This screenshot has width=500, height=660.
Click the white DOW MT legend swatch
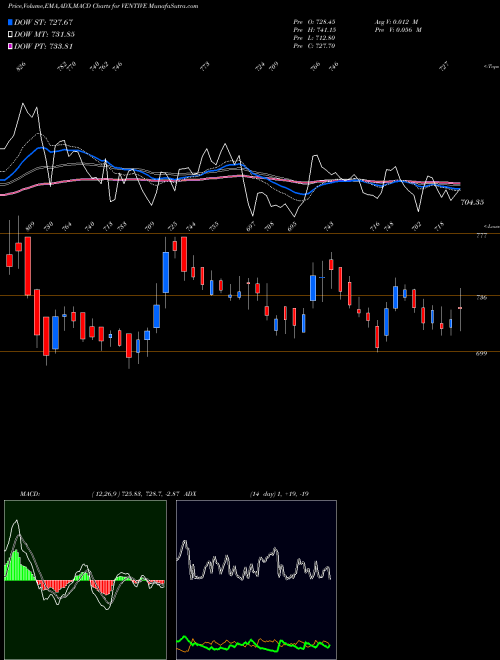(10, 34)
